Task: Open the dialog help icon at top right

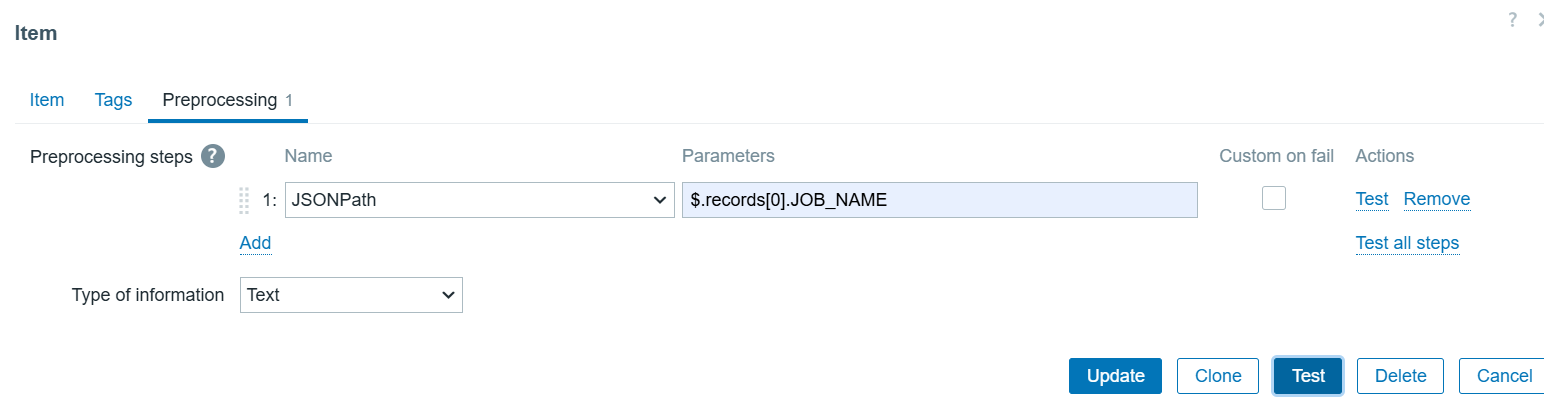Action: pos(1512,20)
